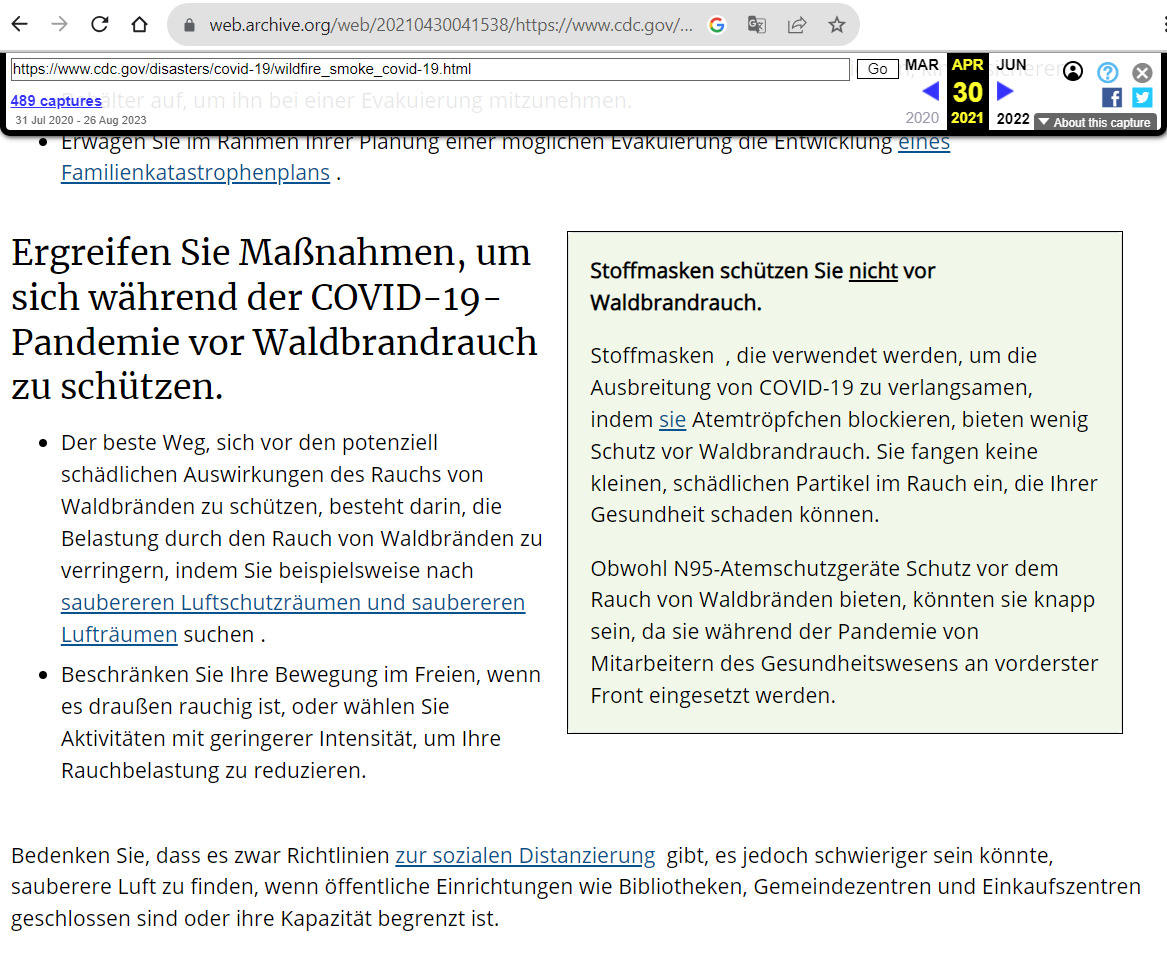
Task: Open Wayback Machine help question icon
Action: click(x=1107, y=72)
